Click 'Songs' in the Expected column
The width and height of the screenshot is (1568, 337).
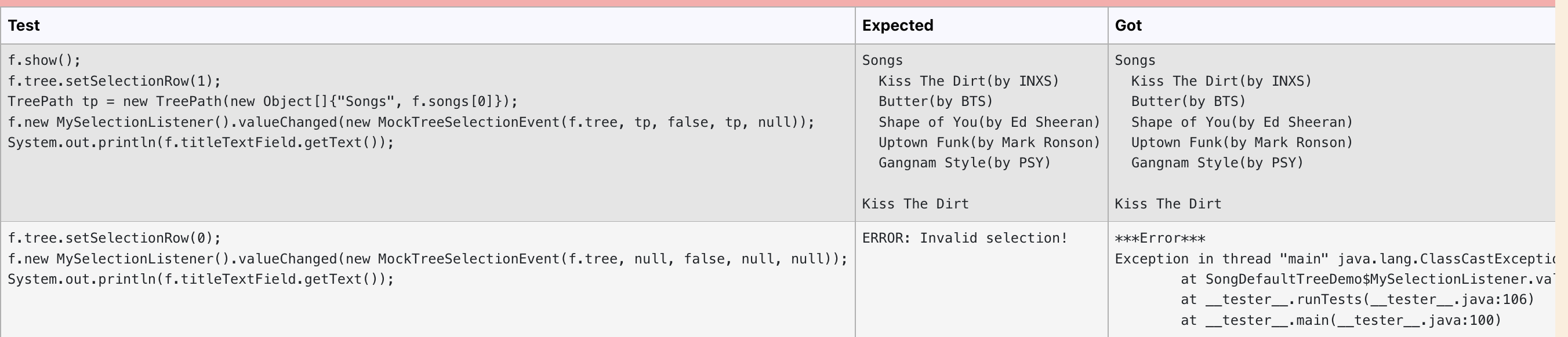[882, 60]
